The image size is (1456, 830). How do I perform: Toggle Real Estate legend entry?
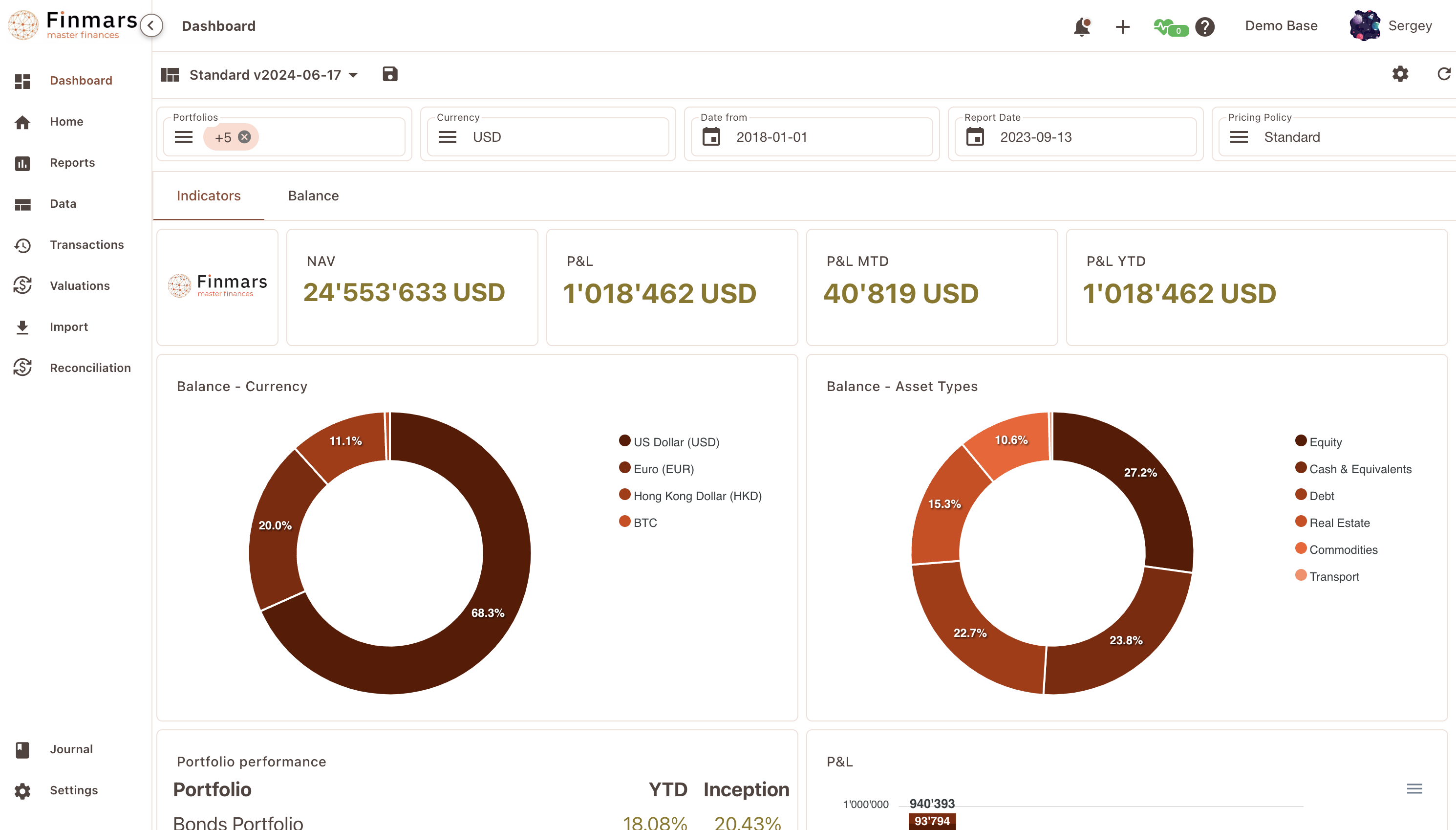1332,522
